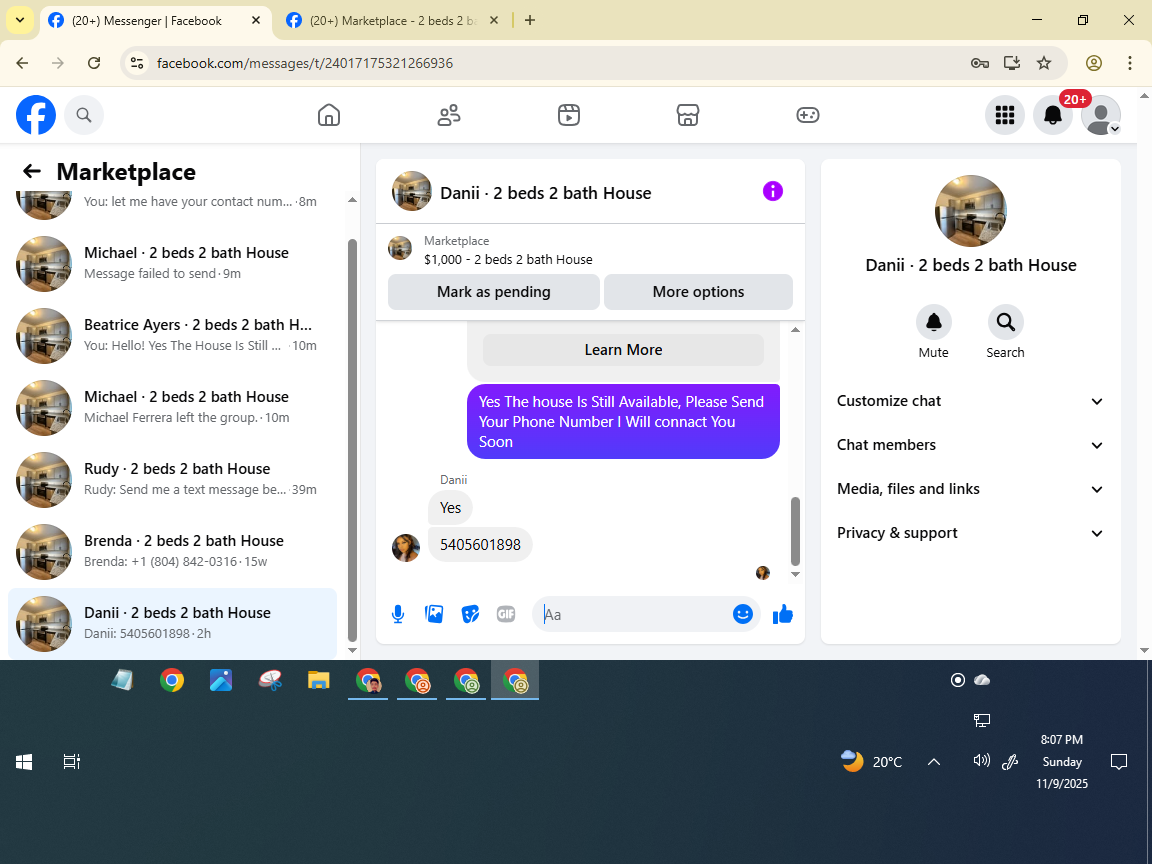Send a thumbs-up like
Image resolution: width=1152 pixels, height=864 pixels.
coord(783,614)
